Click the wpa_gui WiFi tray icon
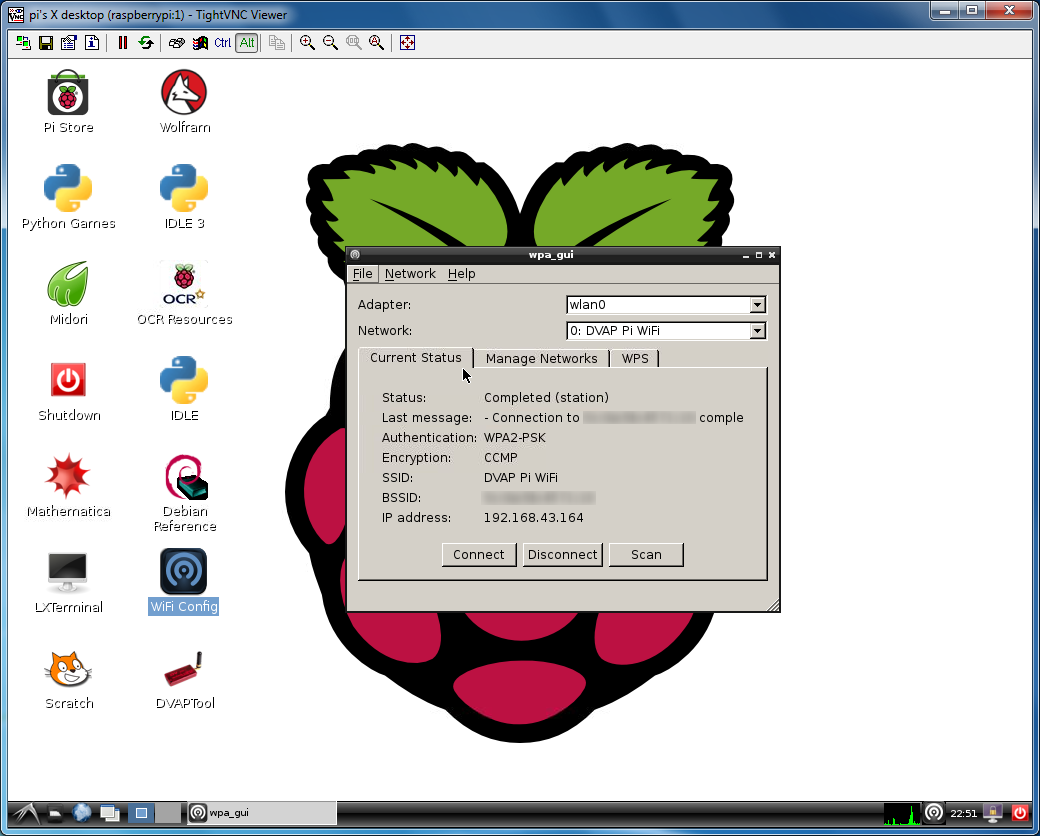The width and height of the screenshot is (1040, 836). click(933, 813)
